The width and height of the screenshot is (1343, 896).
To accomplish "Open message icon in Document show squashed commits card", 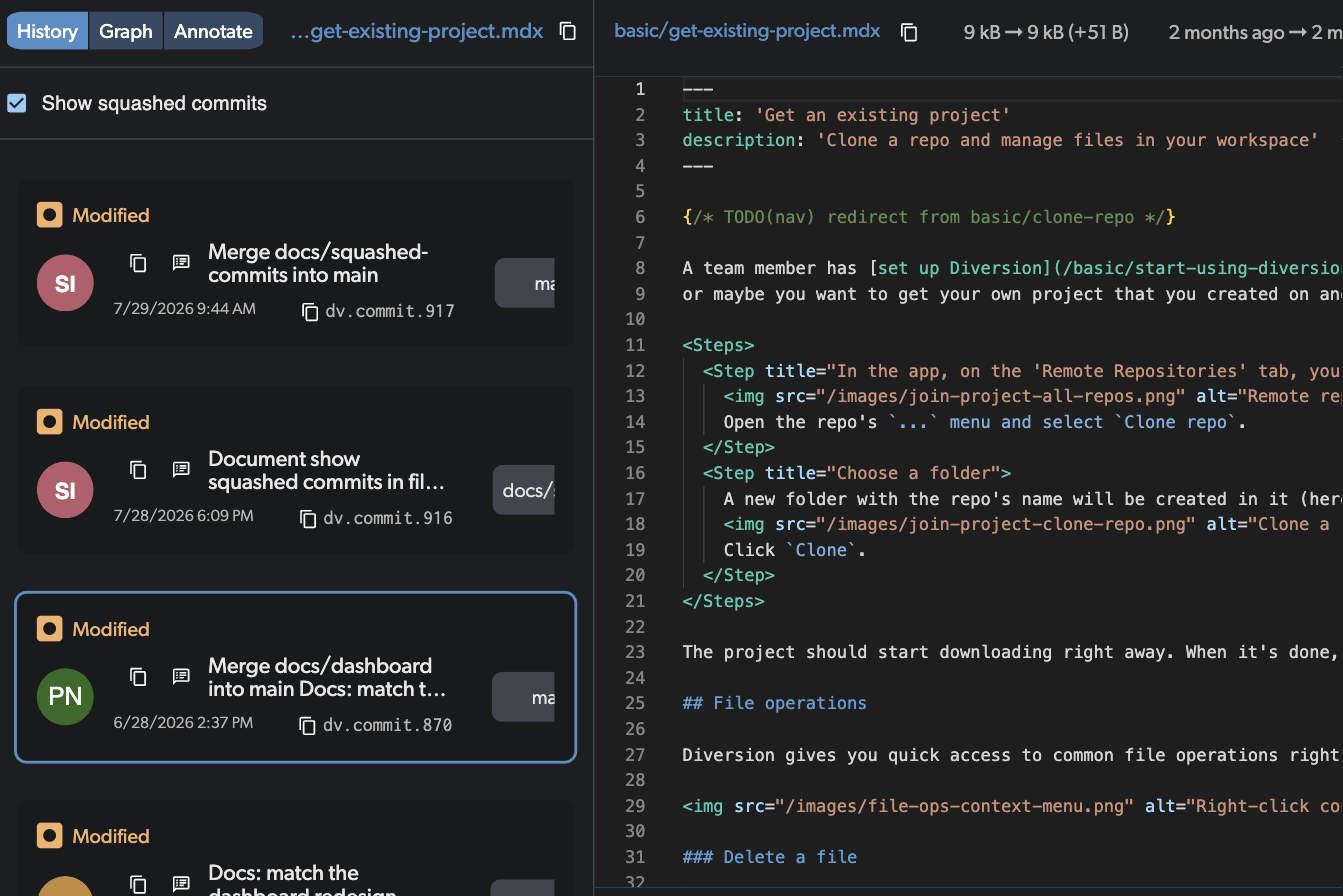I will click(x=181, y=470).
